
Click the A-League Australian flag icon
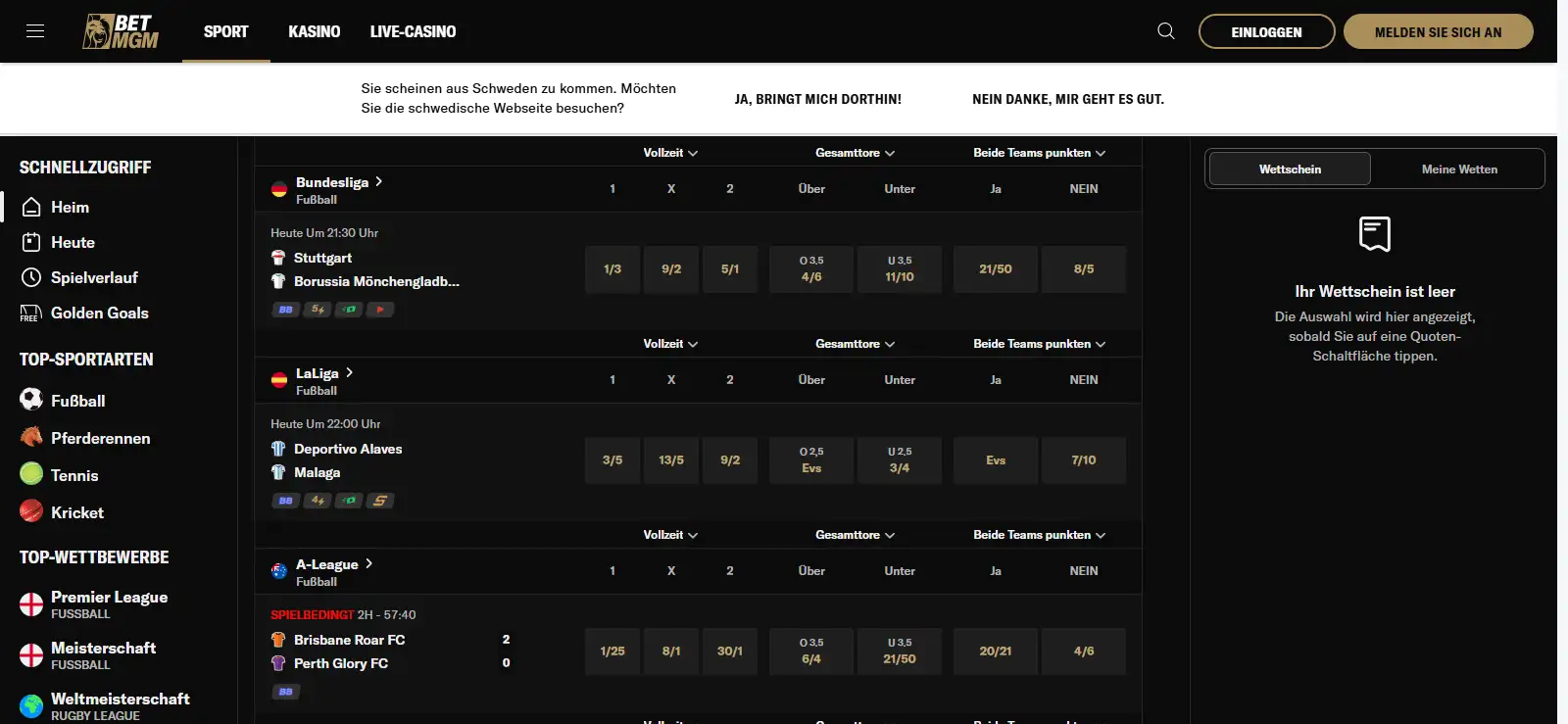[279, 571]
